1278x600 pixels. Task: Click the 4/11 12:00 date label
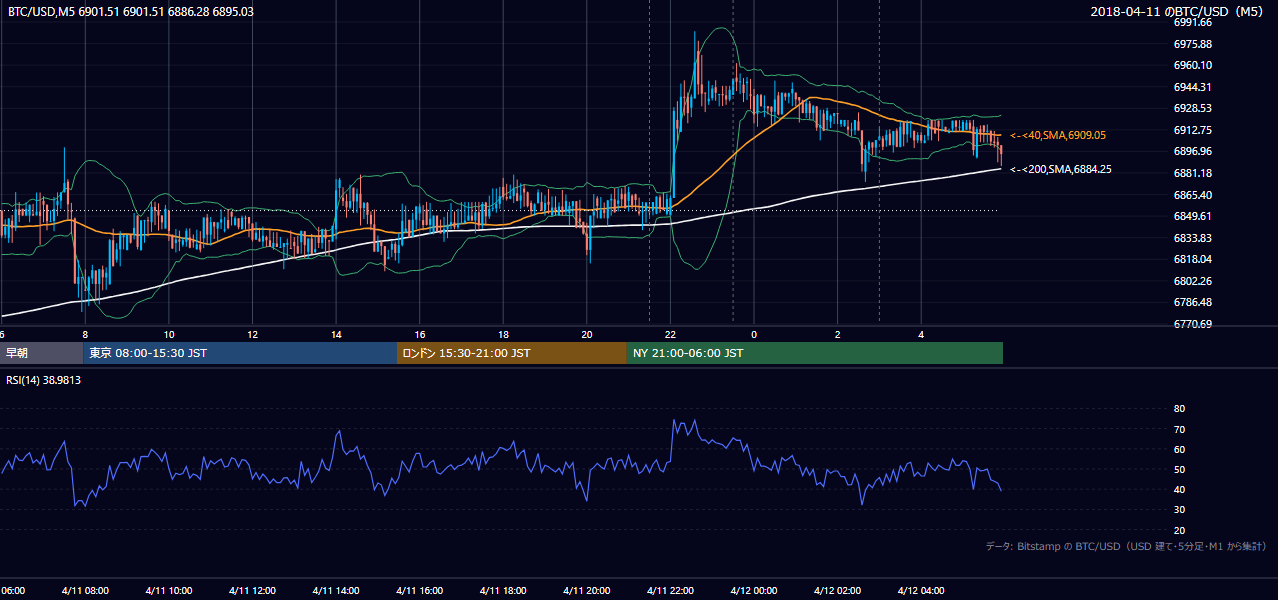[252, 591]
